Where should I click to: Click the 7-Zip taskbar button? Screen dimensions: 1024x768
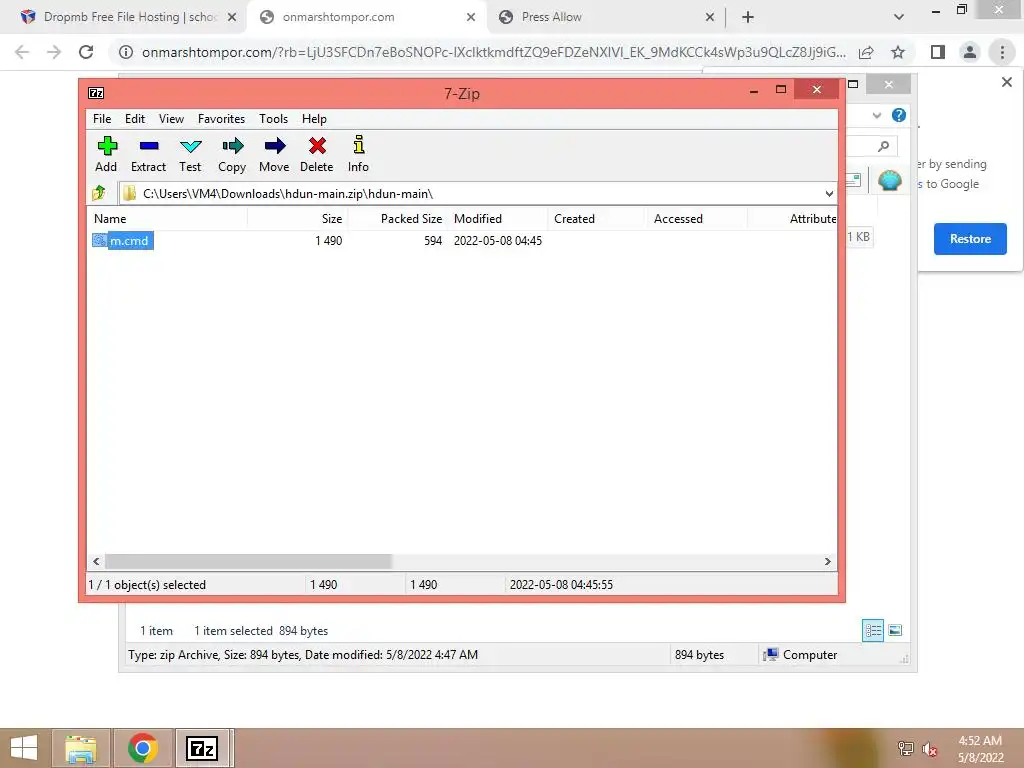tap(202, 748)
